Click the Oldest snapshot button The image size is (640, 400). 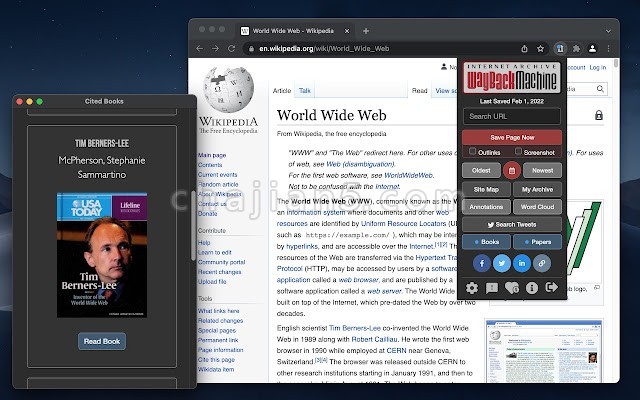click(481, 171)
